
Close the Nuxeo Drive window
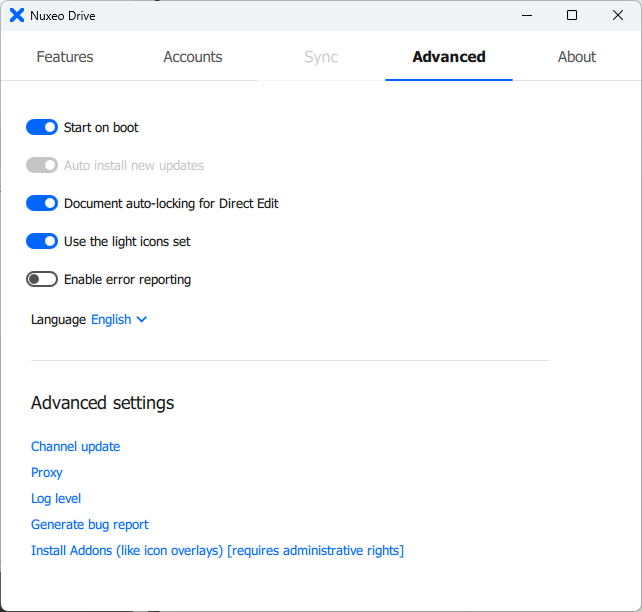(618, 16)
